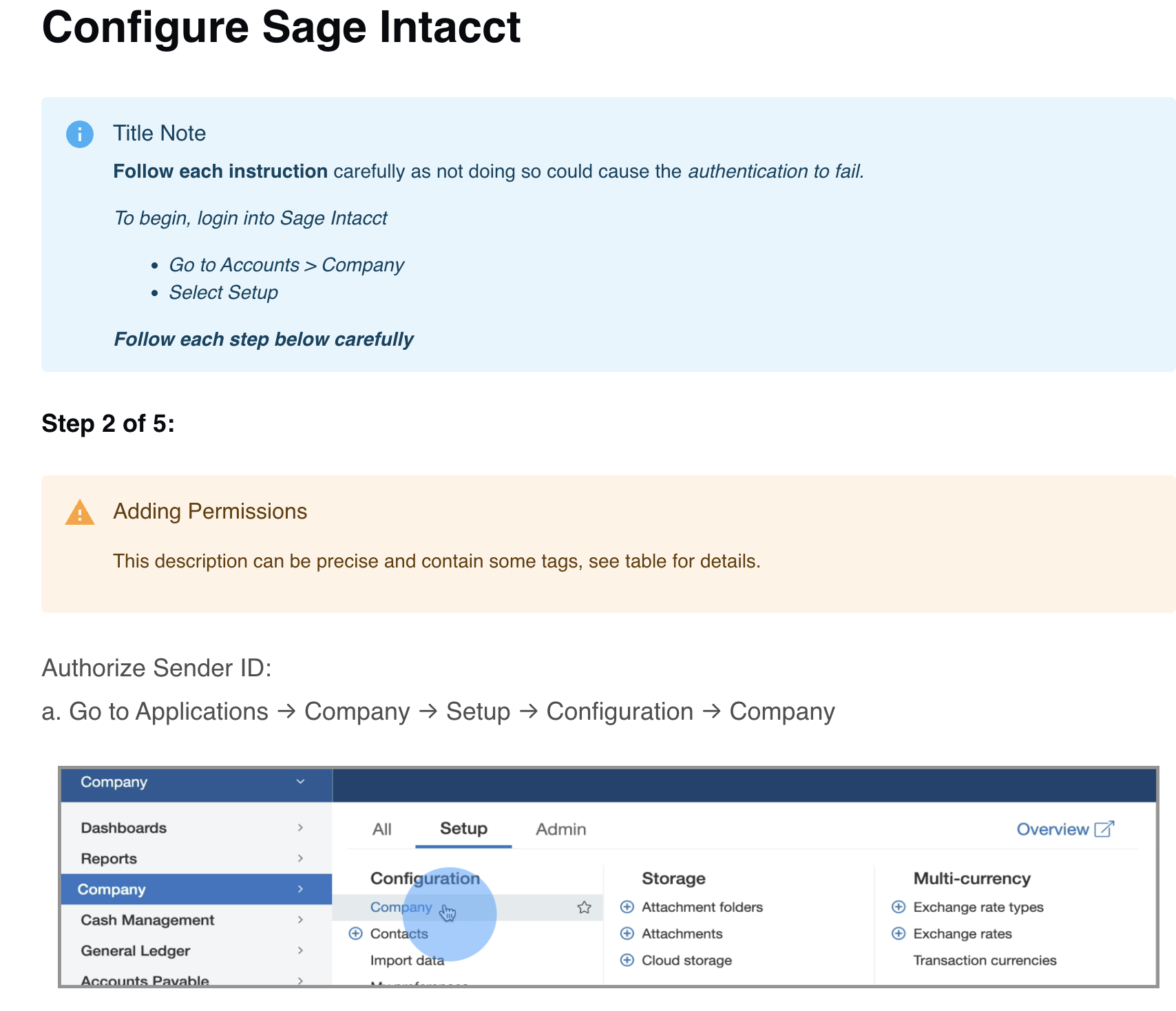Open the Exchange rate types link
This screenshot has width=1176, height=1011.
tap(978, 907)
